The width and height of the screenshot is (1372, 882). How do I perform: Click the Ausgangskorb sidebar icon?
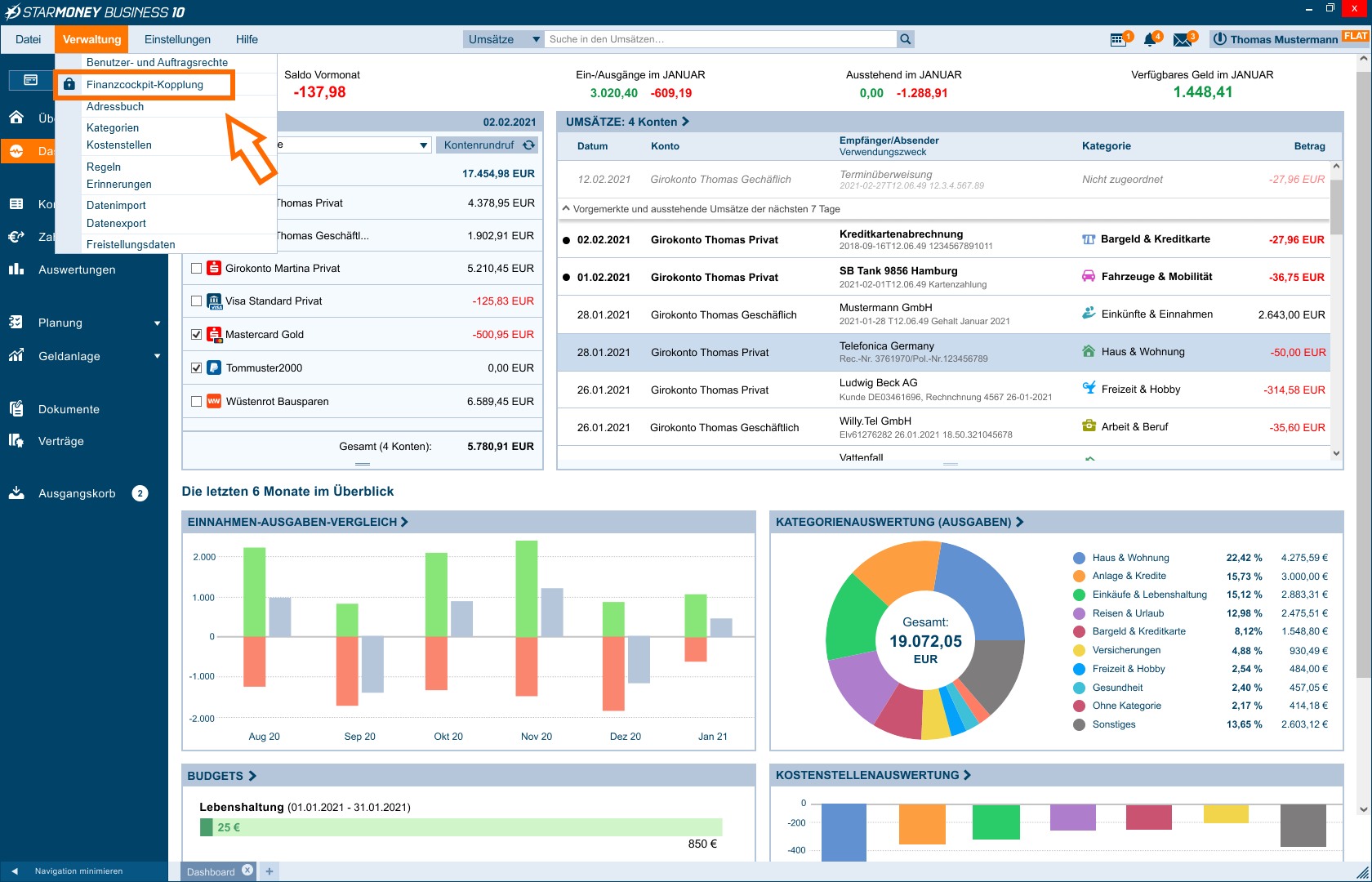pos(16,493)
